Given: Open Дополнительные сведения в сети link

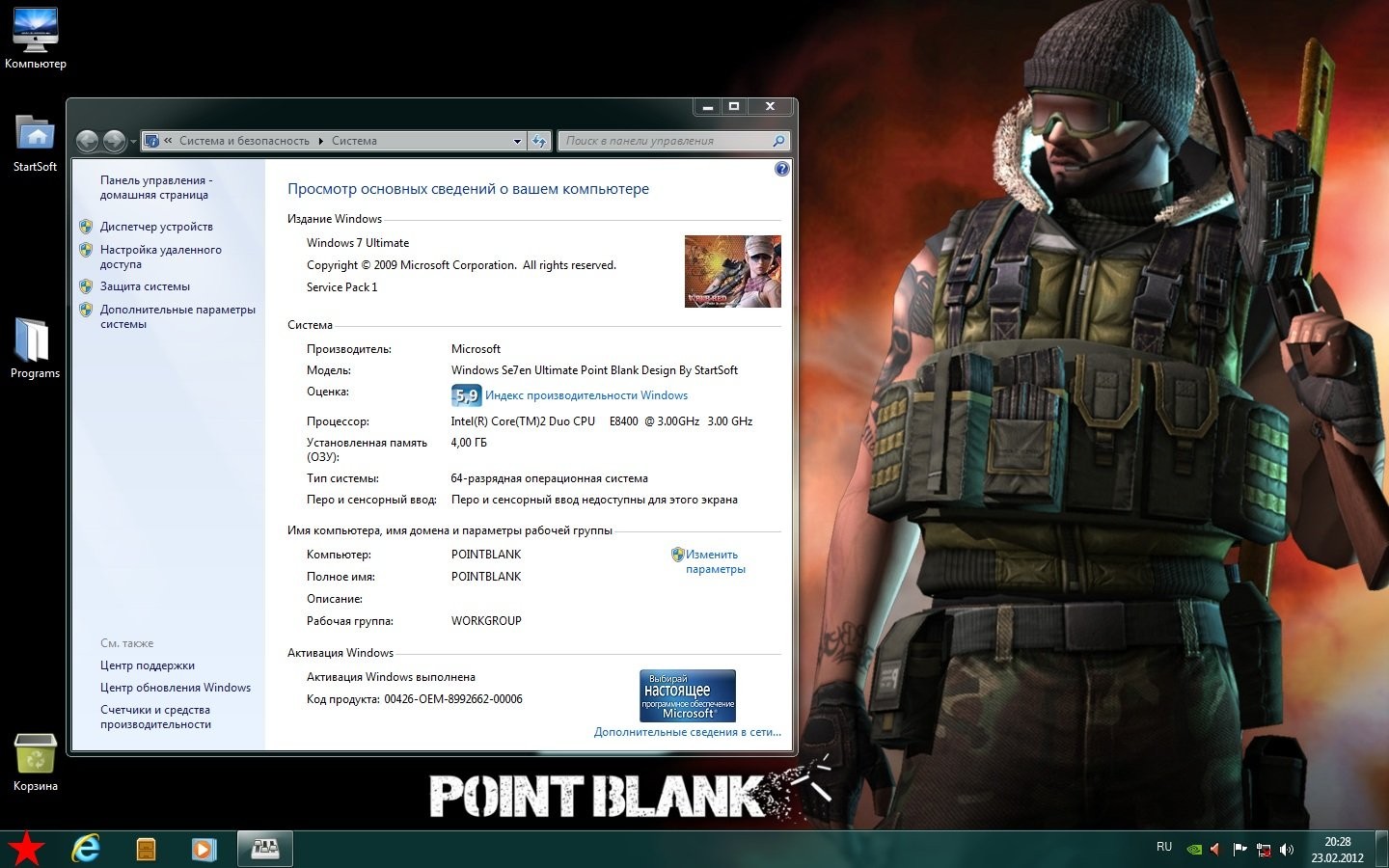Looking at the screenshot, I should coord(688,732).
